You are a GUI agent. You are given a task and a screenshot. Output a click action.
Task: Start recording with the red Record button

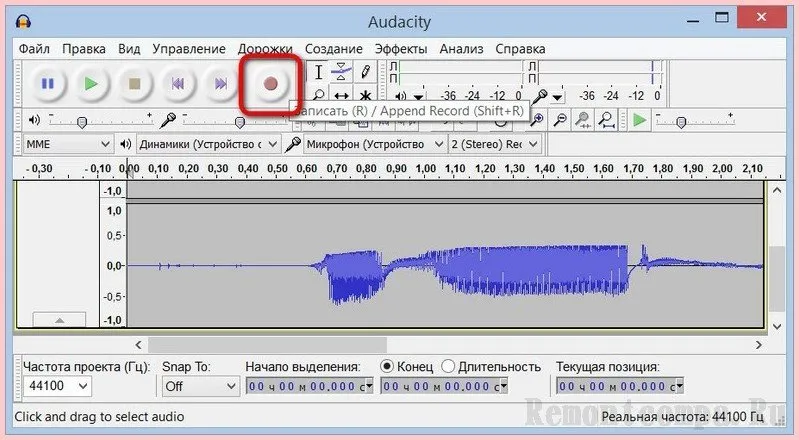point(270,84)
